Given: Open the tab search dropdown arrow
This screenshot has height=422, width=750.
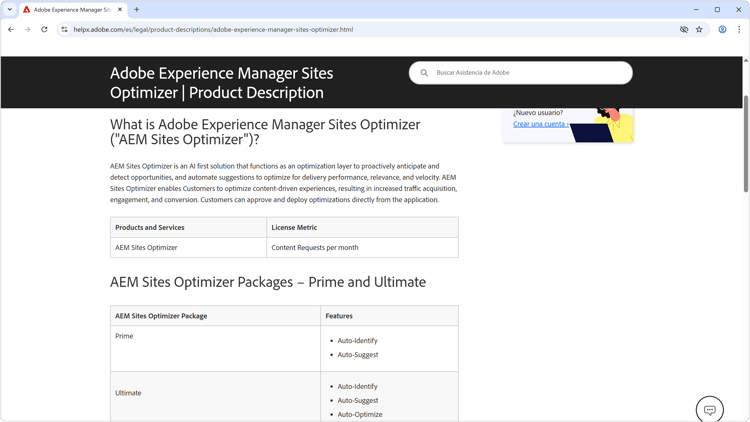Looking at the screenshot, I should click(10, 10).
